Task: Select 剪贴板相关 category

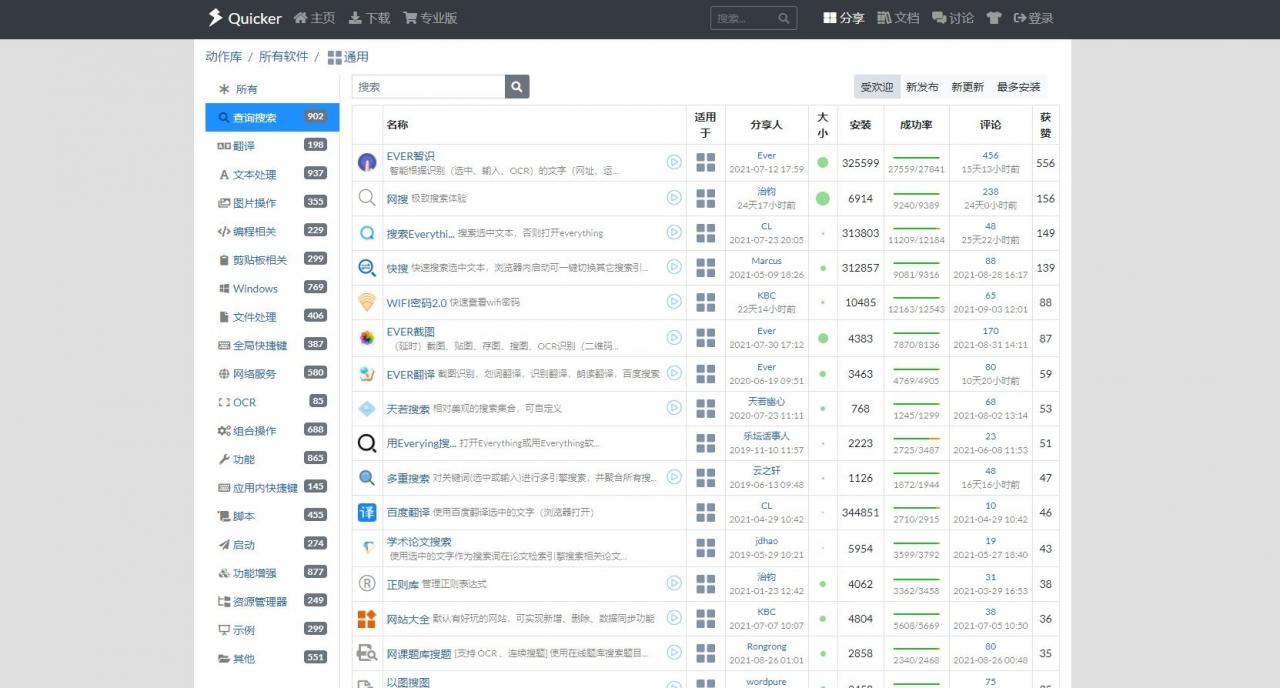Action: (x=272, y=260)
